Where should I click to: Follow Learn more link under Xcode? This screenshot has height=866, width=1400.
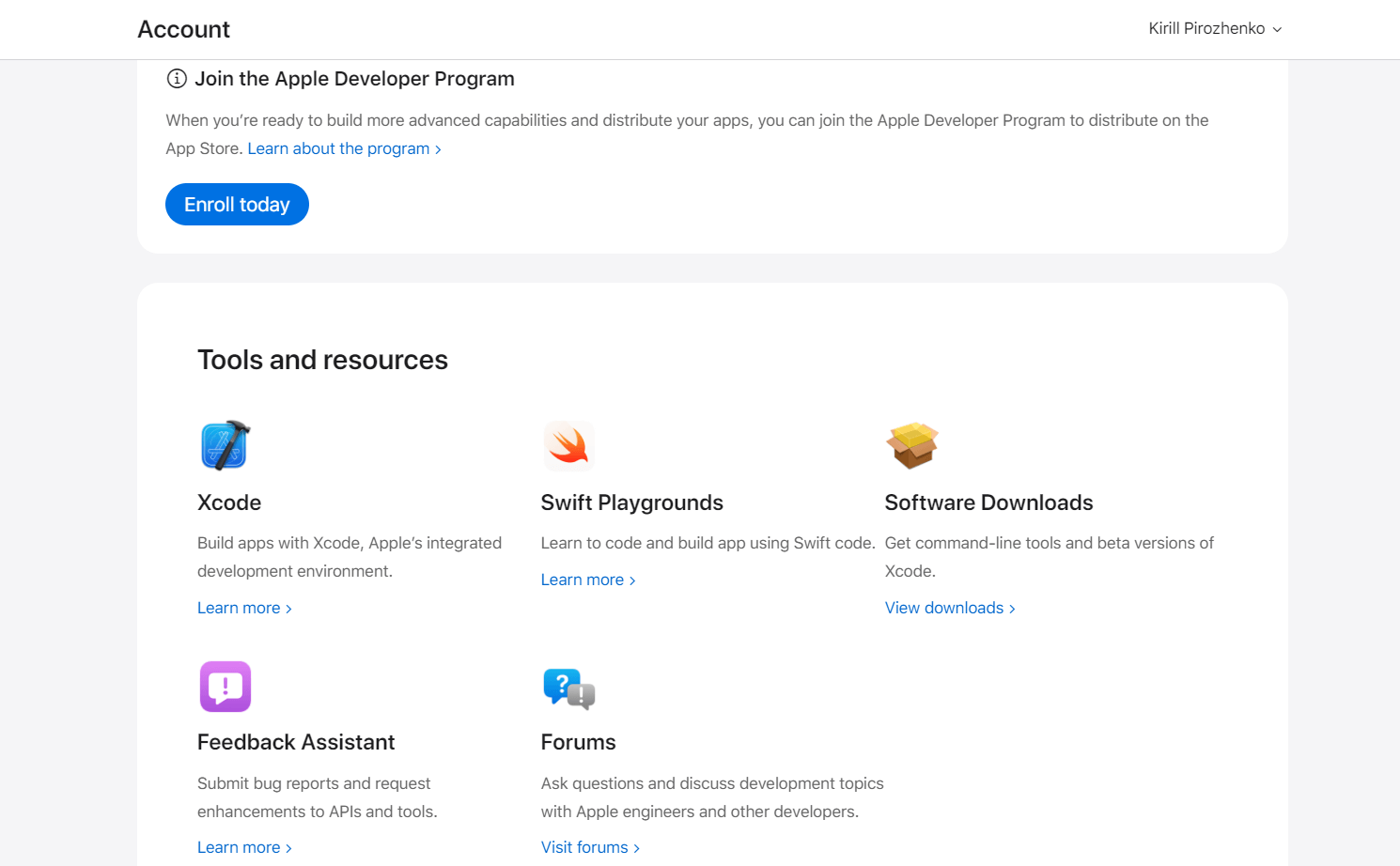244,608
